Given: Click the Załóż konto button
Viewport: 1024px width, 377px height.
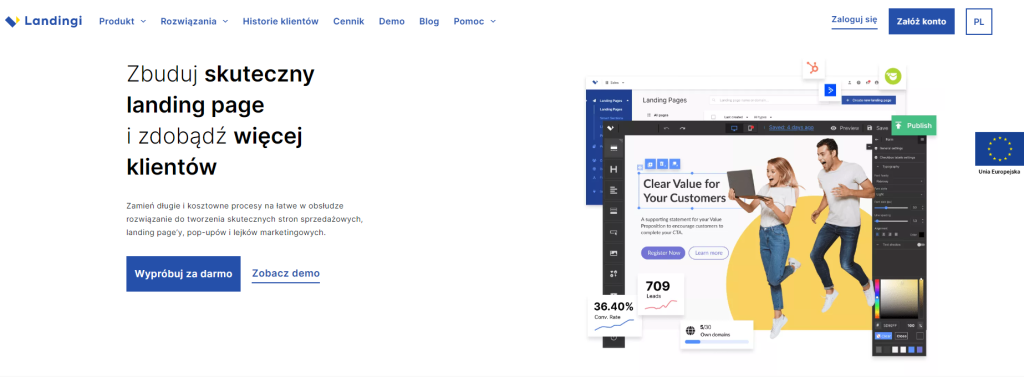Looking at the screenshot, I should click(x=921, y=22).
